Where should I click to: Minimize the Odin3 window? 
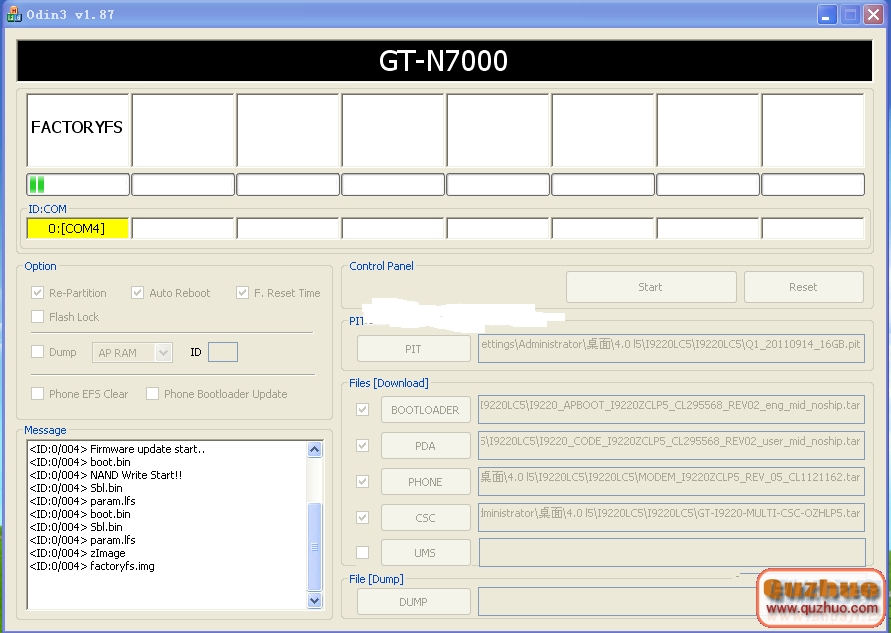coord(827,14)
